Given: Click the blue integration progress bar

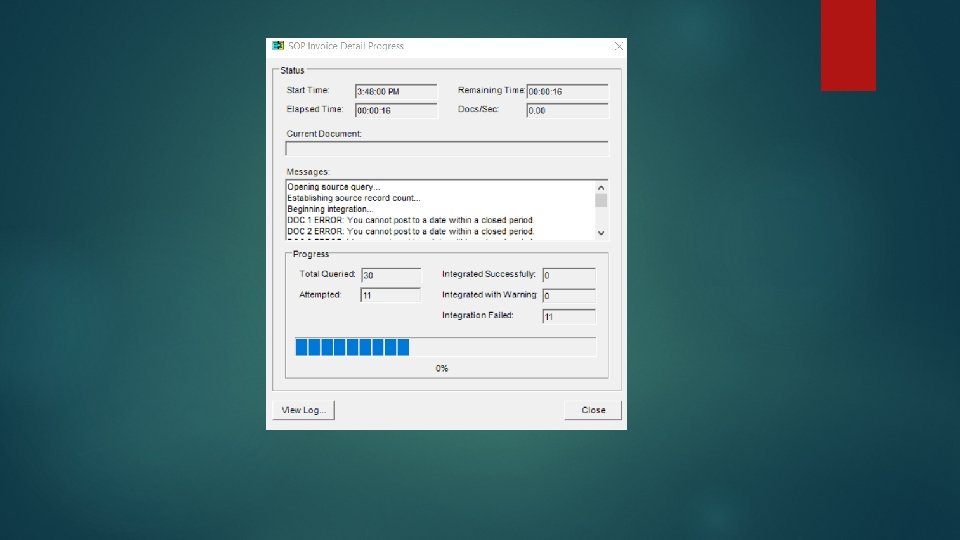Looking at the screenshot, I should (x=445, y=347).
